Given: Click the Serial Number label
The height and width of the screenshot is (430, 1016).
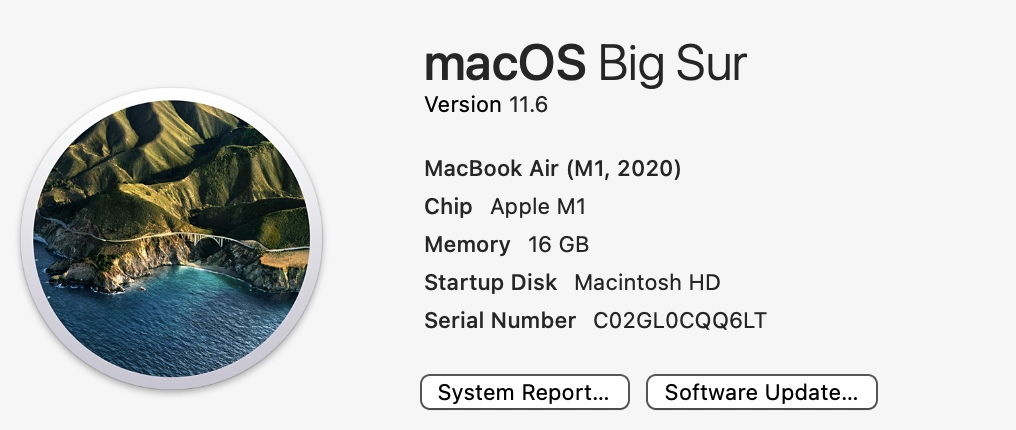Looking at the screenshot, I should [x=500, y=321].
